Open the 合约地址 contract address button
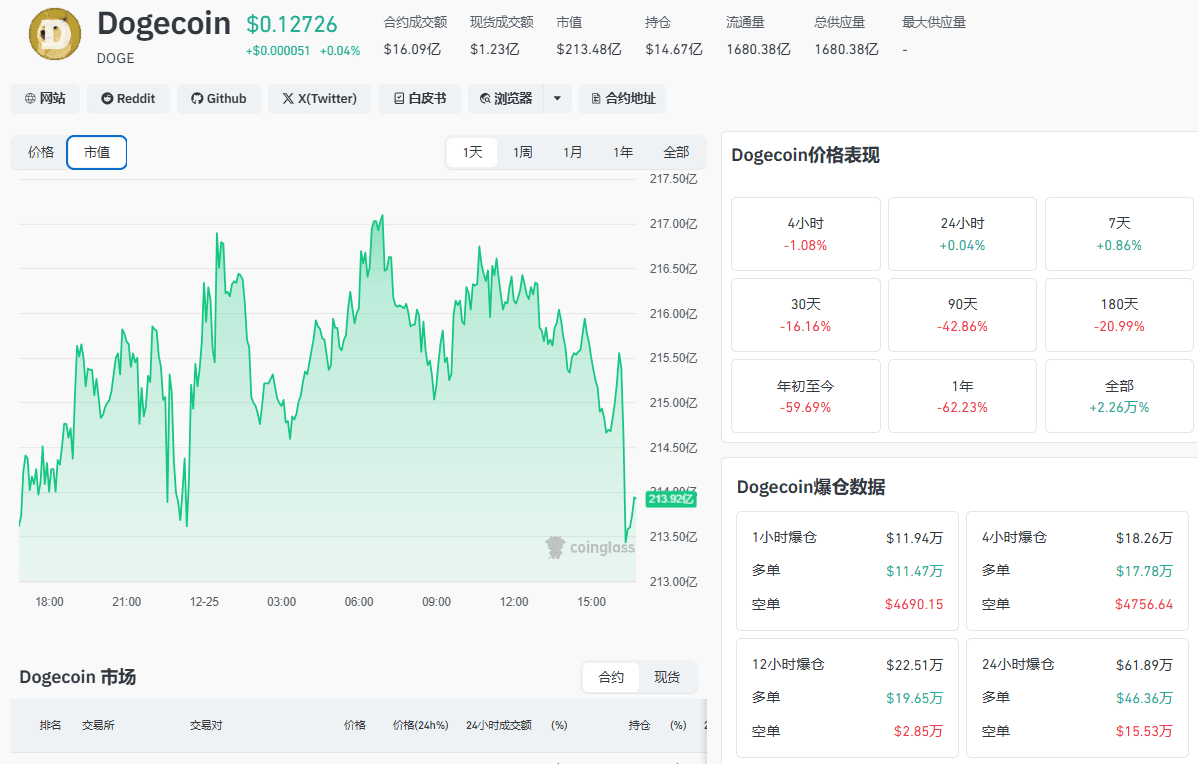This screenshot has width=1198, height=764. (x=623, y=99)
